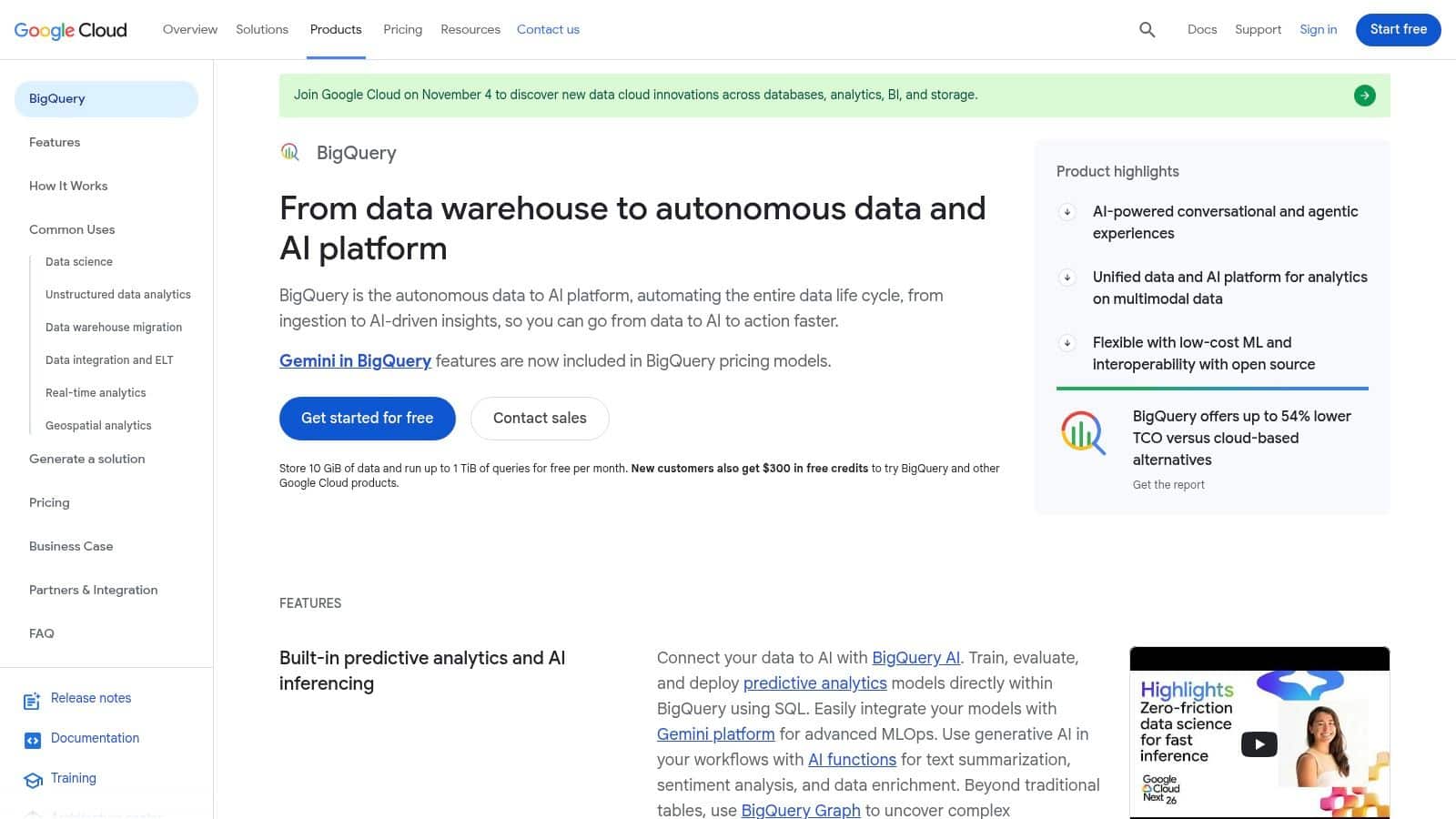Select Common Uses in sidebar
Viewport: 1456px width, 819px height.
click(72, 229)
